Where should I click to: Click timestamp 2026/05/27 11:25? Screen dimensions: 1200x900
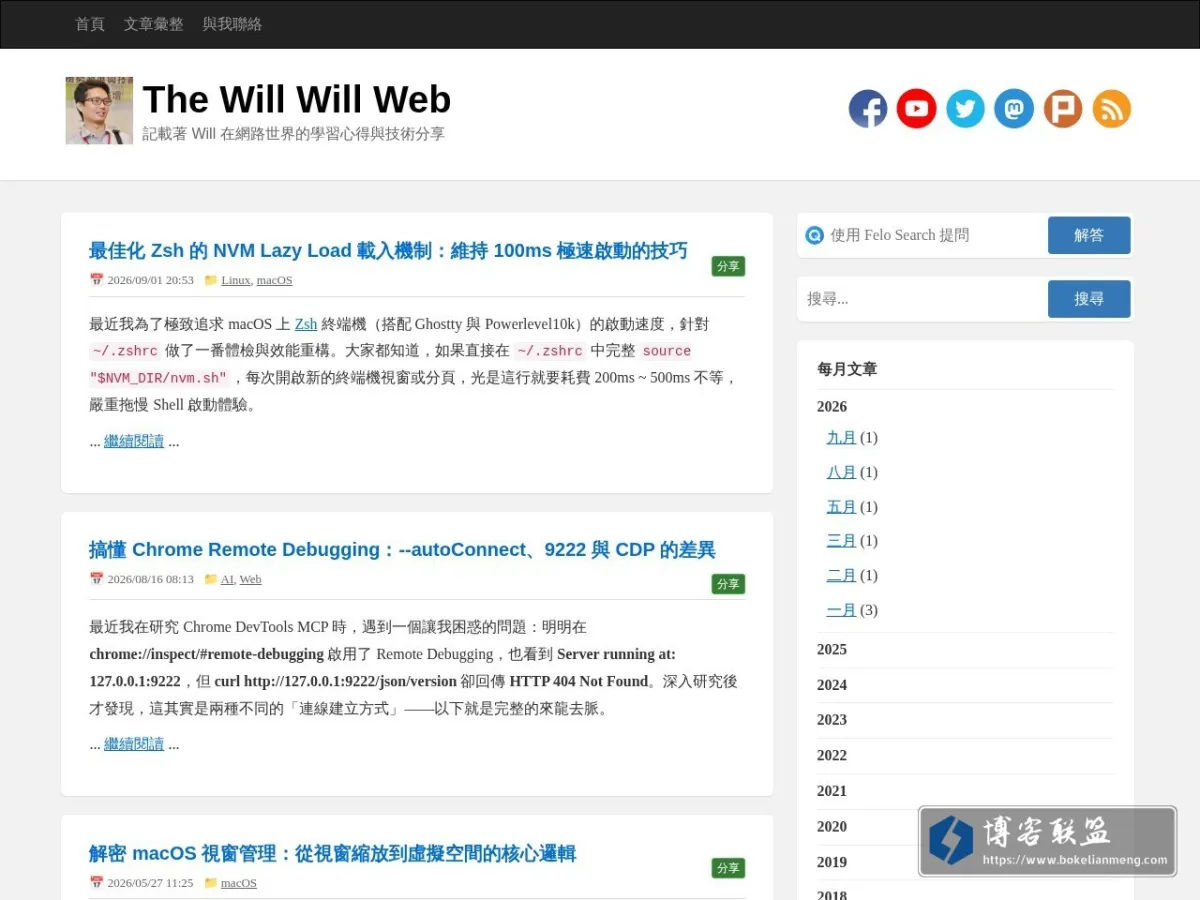pyautogui.click(x=151, y=883)
